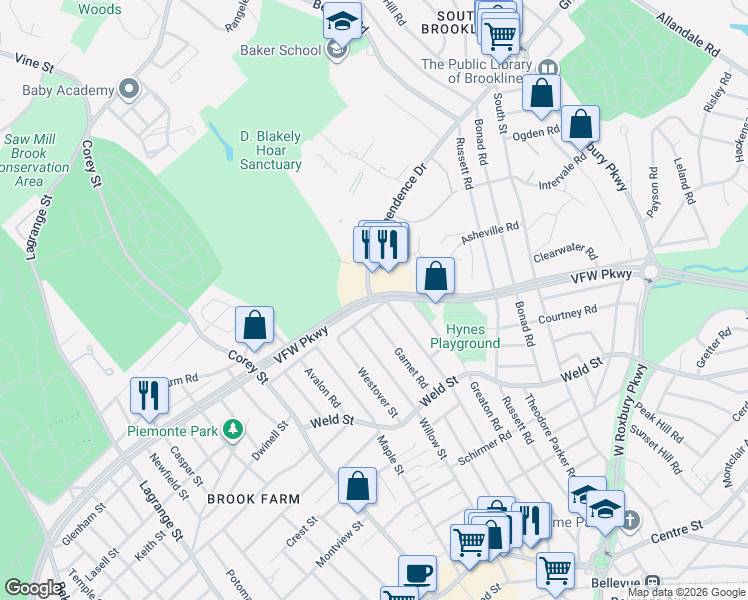Select the Sunset Hill Rd label
This screenshot has width=748, height=600.
(655, 449)
